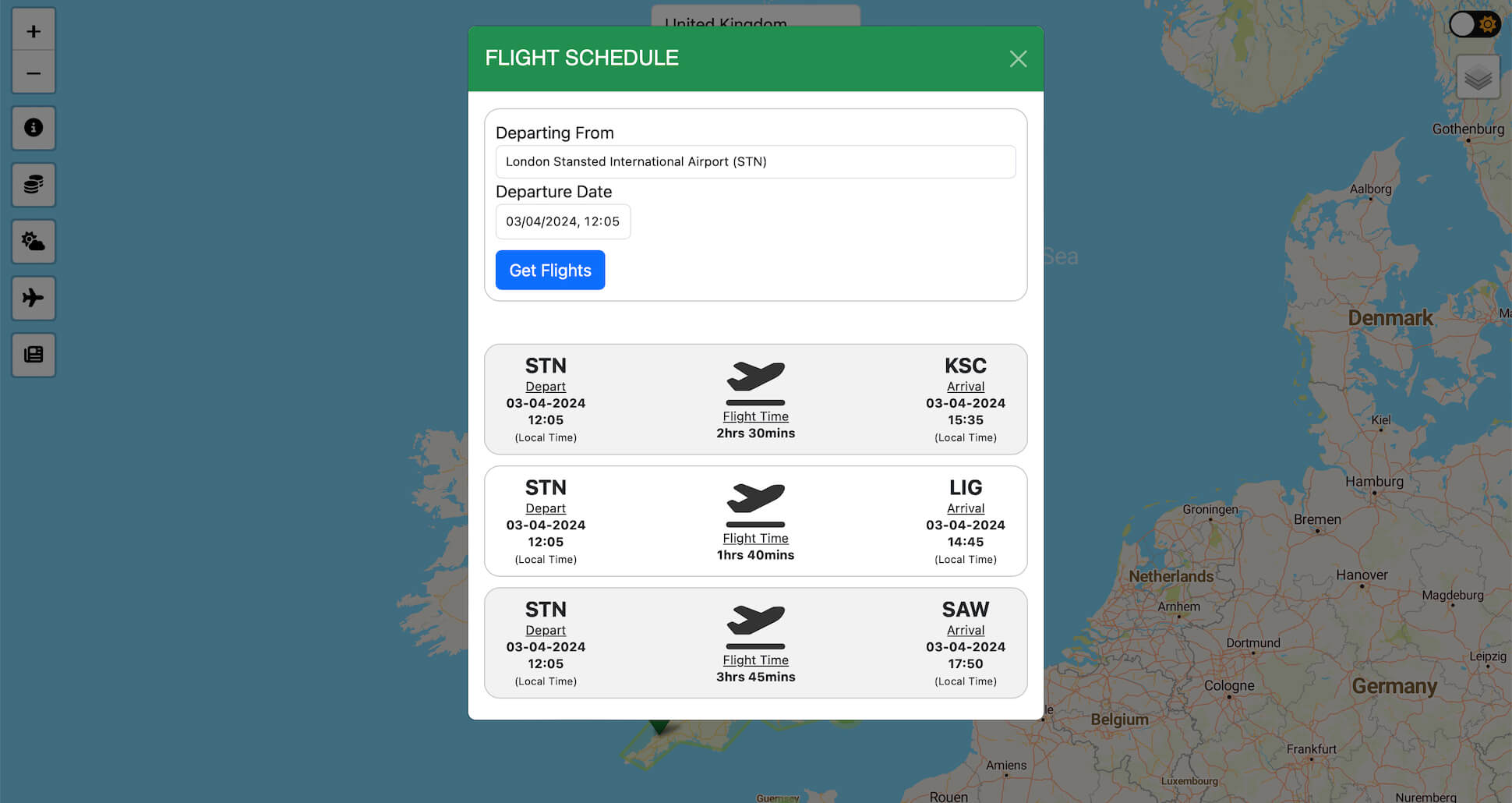Click the SAW arrival airport code
This screenshot has width=1512, height=803.
point(965,610)
